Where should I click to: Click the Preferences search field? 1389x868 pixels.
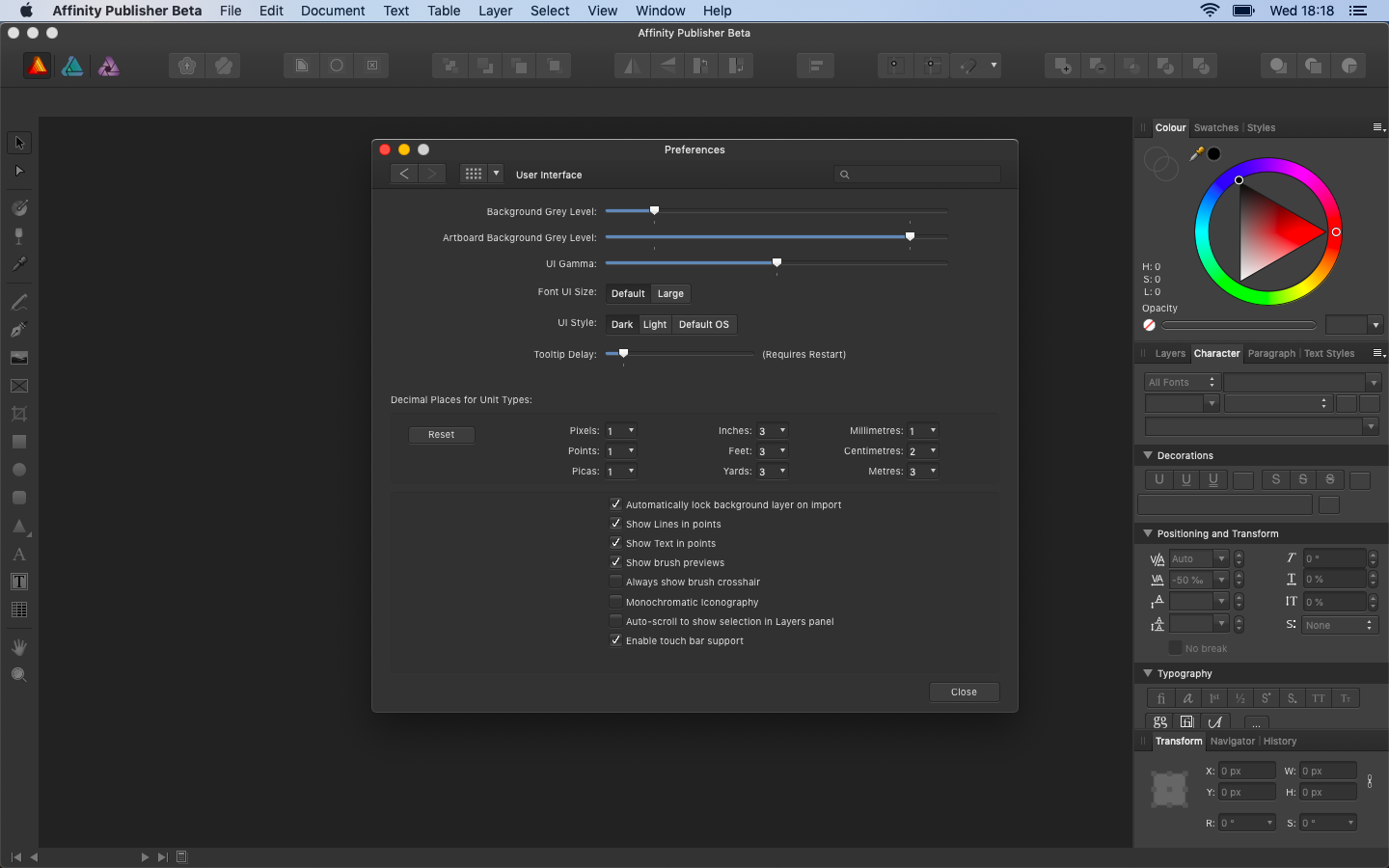coord(917,175)
